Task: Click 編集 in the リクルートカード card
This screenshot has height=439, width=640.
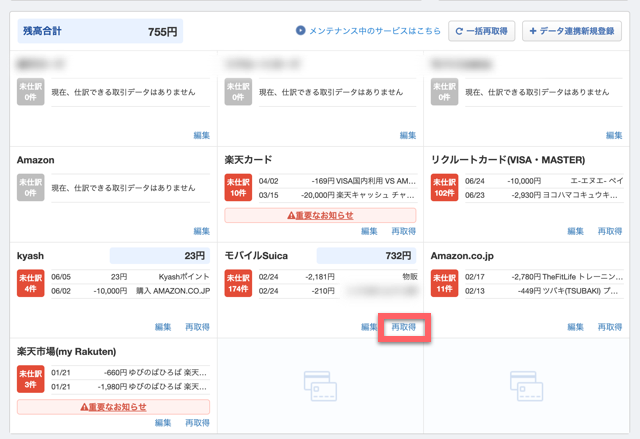Action: [x=576, y=231]
